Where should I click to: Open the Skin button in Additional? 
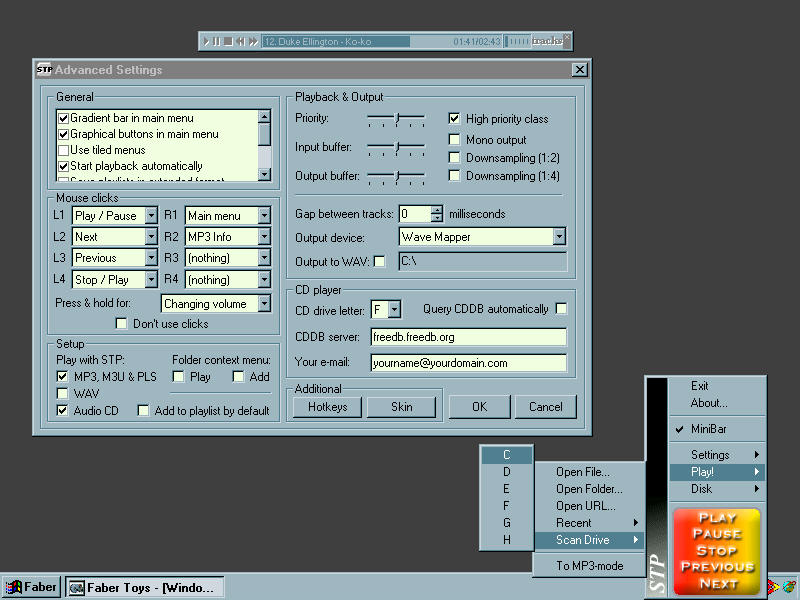pos(401,407)
